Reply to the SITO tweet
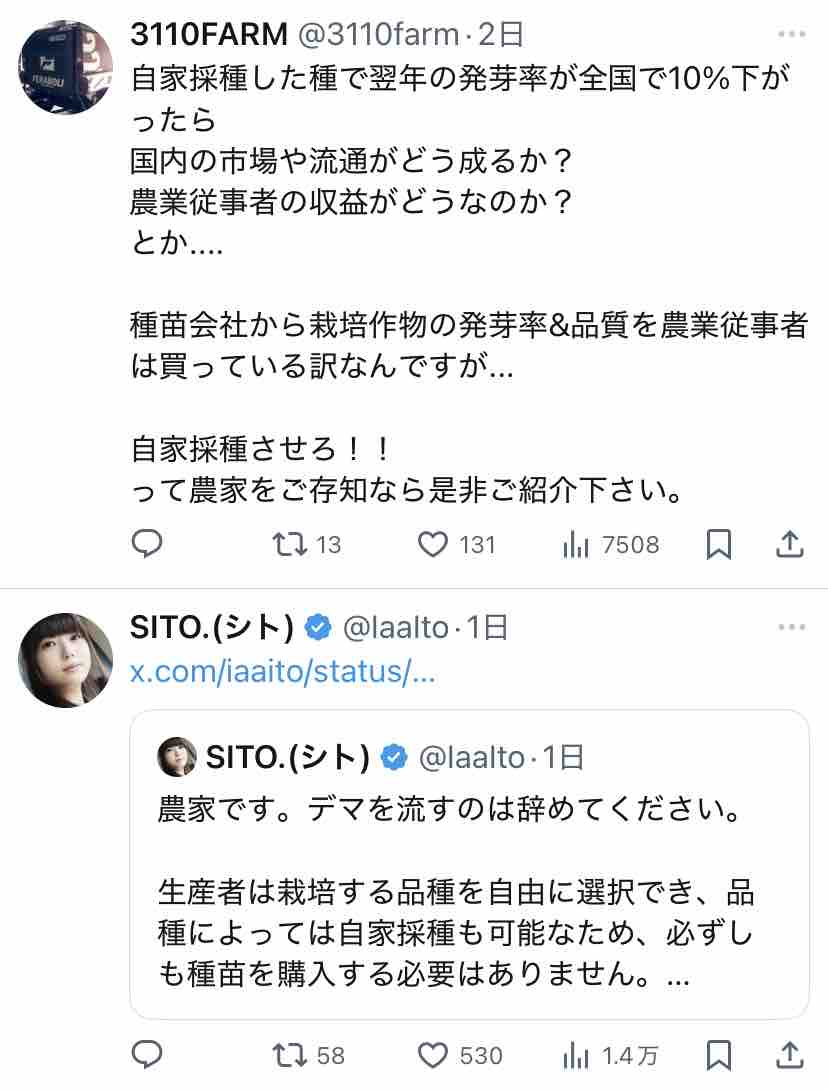This screenshot has height=1091, width=828. tap(147, 1055)
